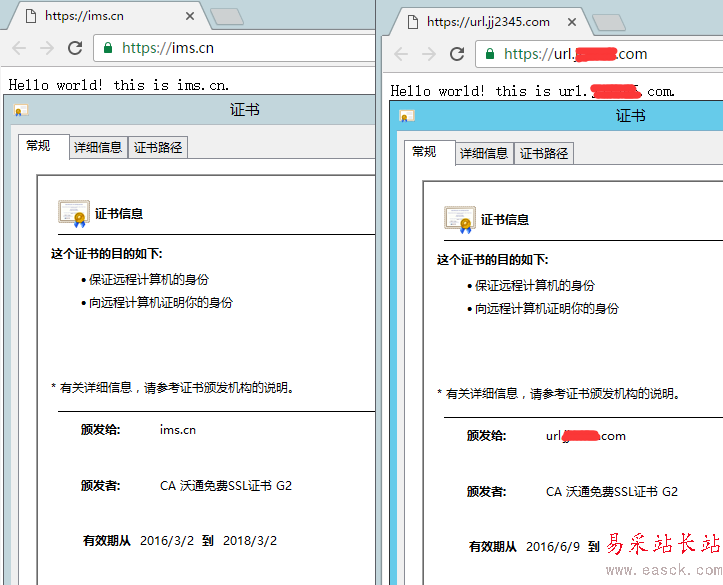Screen dimensions: 723x585
Task: Close the https://ims.cn tab
Action: 190,16
